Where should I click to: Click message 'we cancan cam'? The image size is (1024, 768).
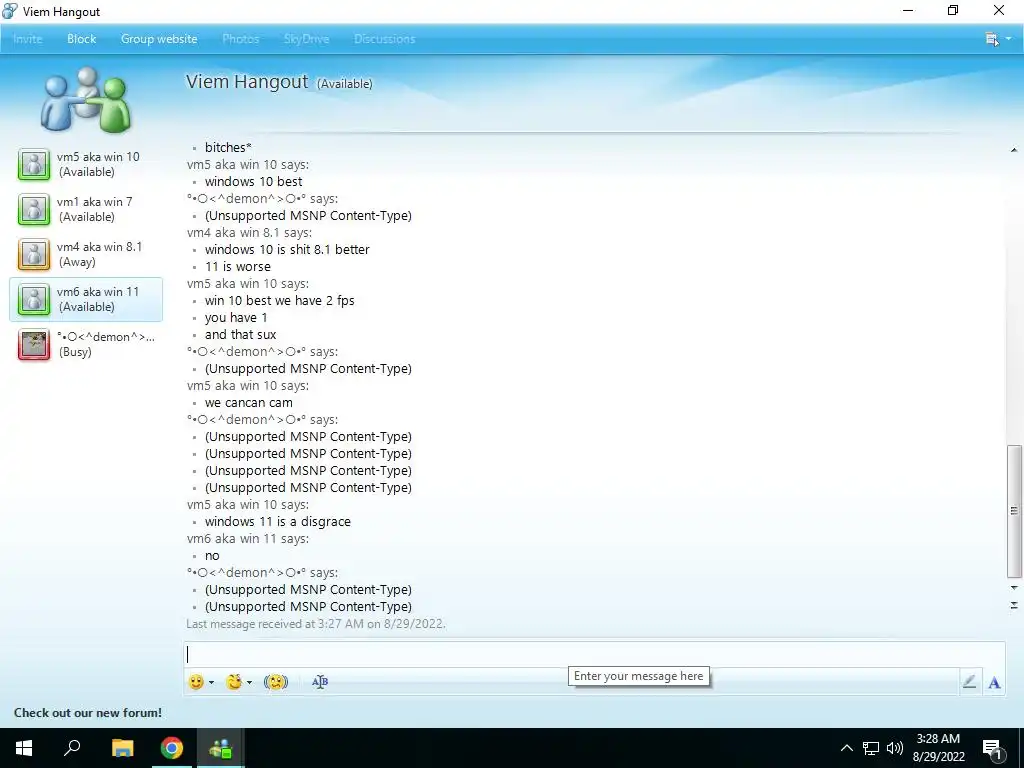pos(249,402)
